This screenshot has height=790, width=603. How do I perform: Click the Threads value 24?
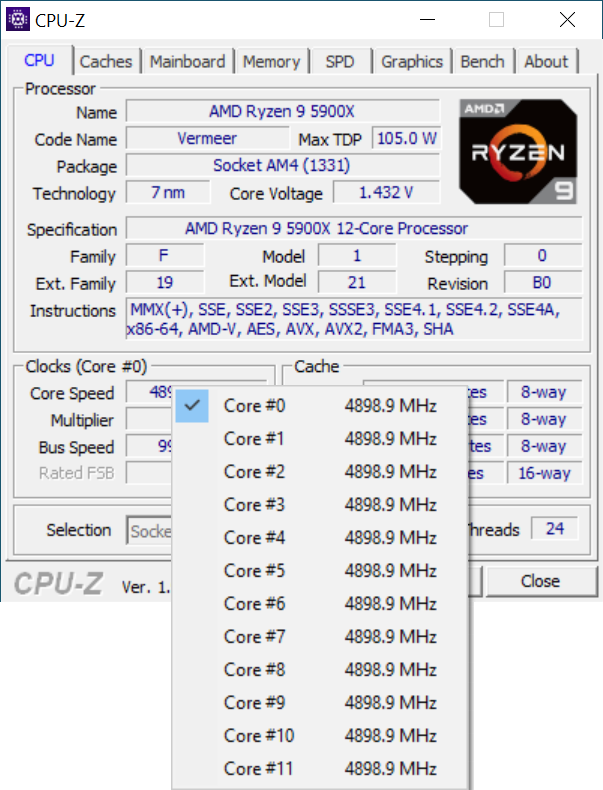click(555, 529)
